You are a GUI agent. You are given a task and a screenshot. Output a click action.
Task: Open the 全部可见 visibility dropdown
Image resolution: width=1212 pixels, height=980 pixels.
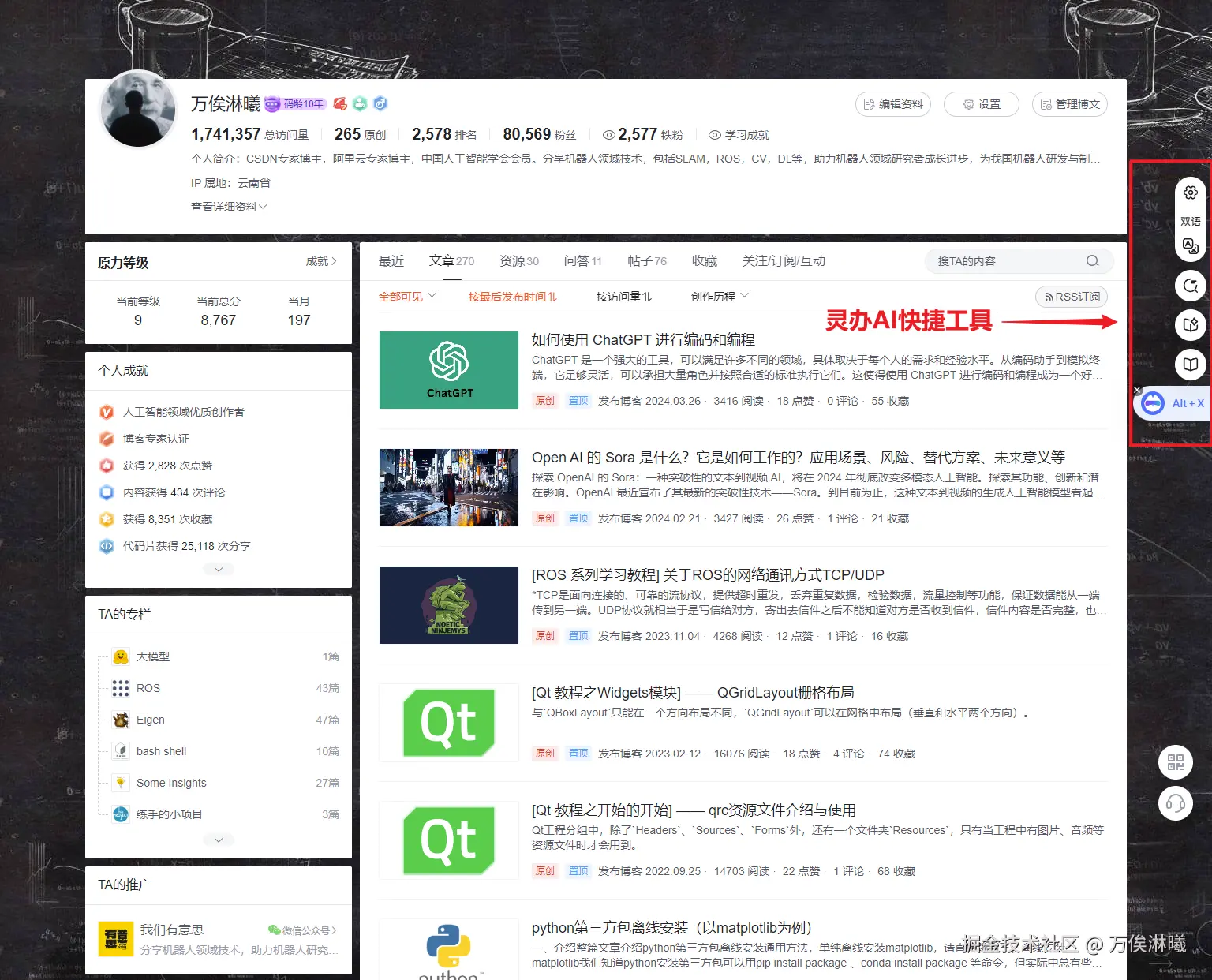407,297
